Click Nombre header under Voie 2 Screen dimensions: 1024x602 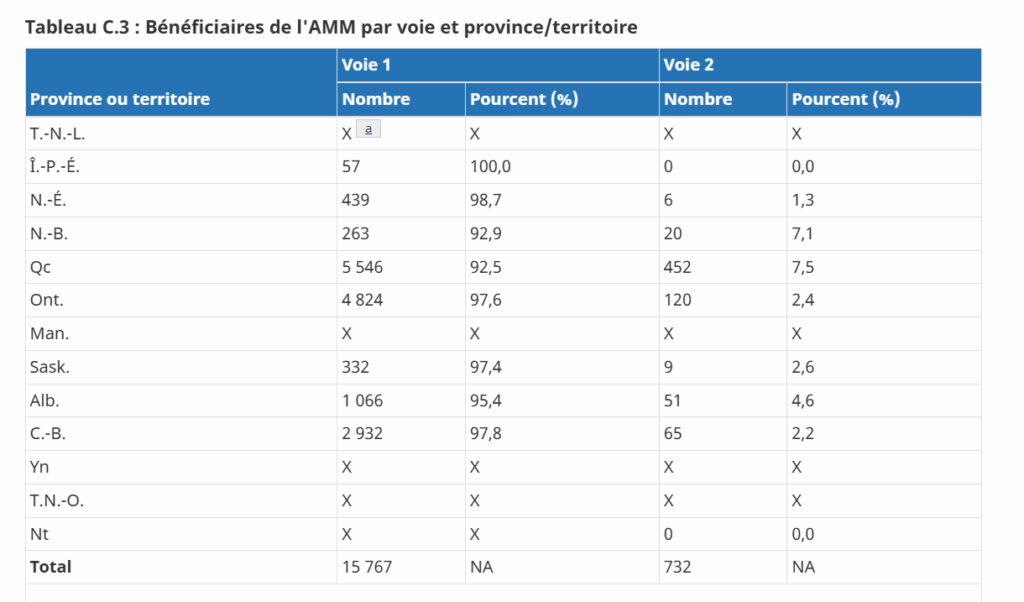click(x=698, y=99)
